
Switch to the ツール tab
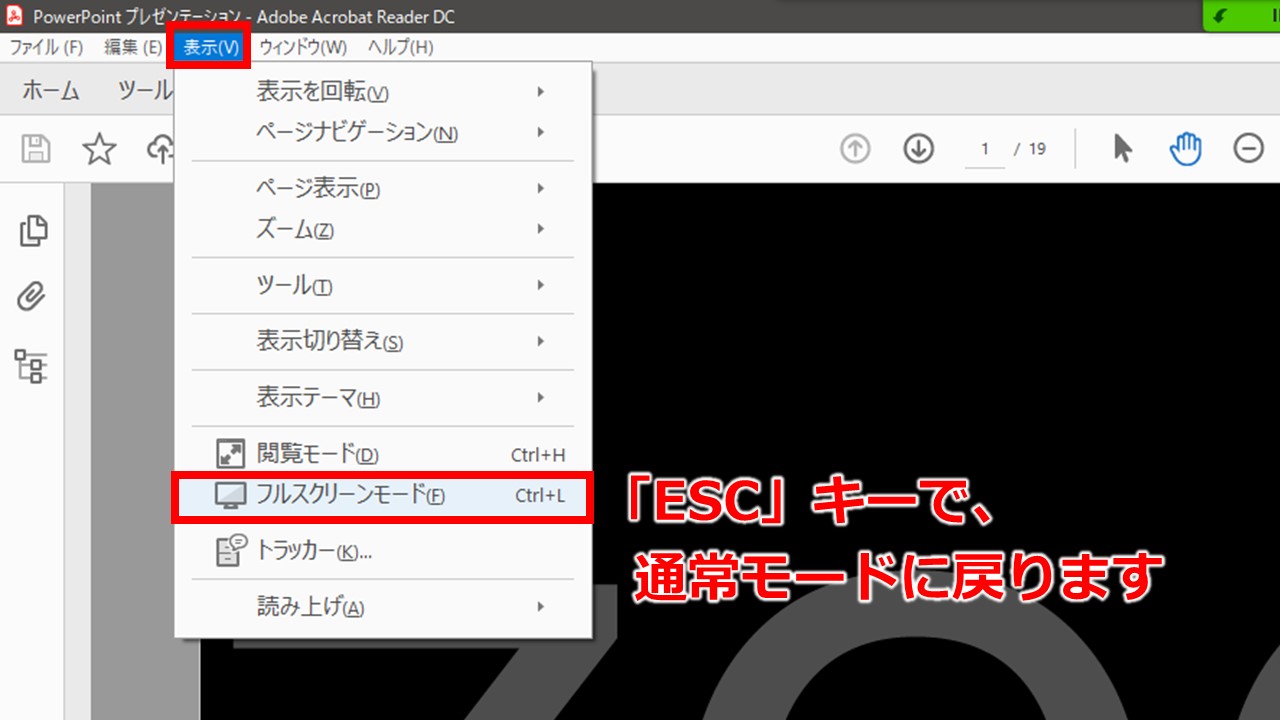point(144,90)
